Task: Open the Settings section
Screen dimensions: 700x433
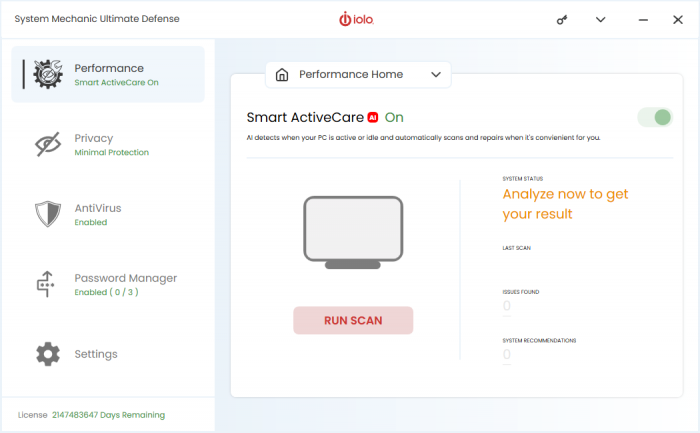Action: [108, 354]
